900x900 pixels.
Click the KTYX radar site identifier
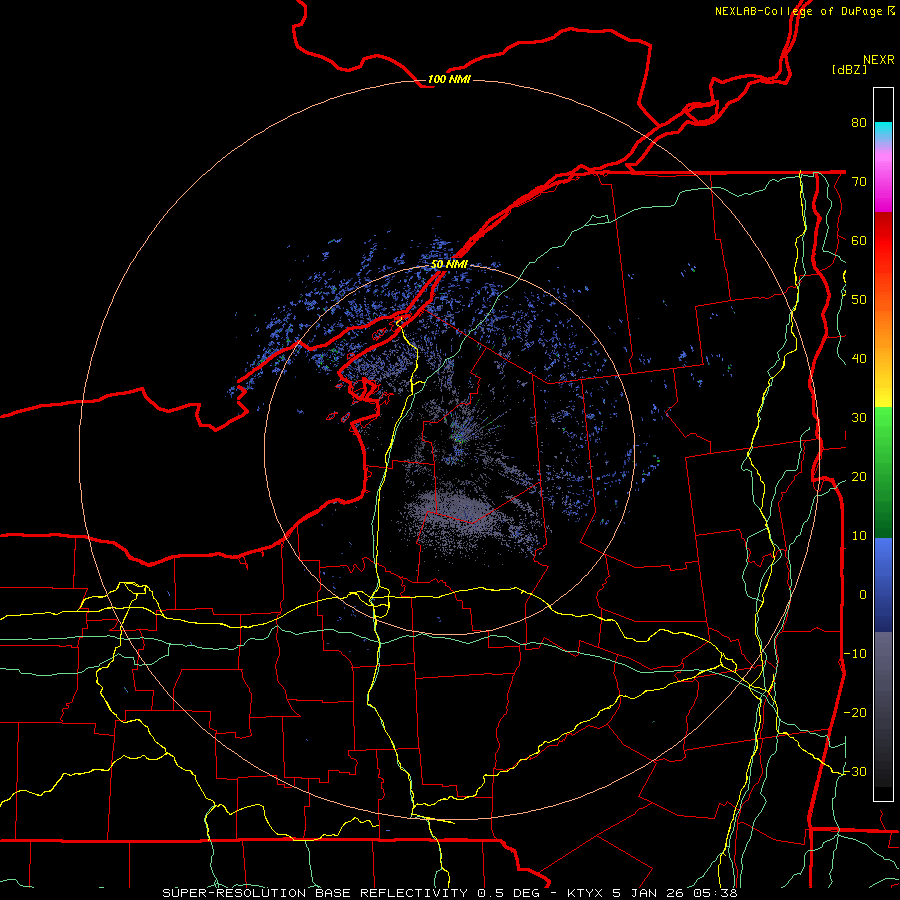point(585,893)
